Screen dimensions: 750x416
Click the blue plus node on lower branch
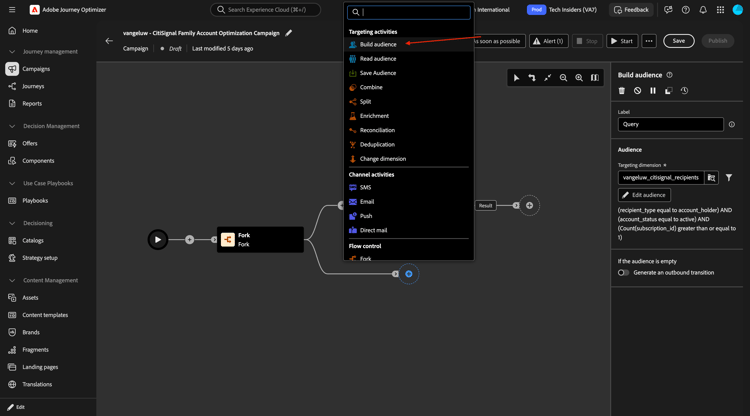(408, 274)
